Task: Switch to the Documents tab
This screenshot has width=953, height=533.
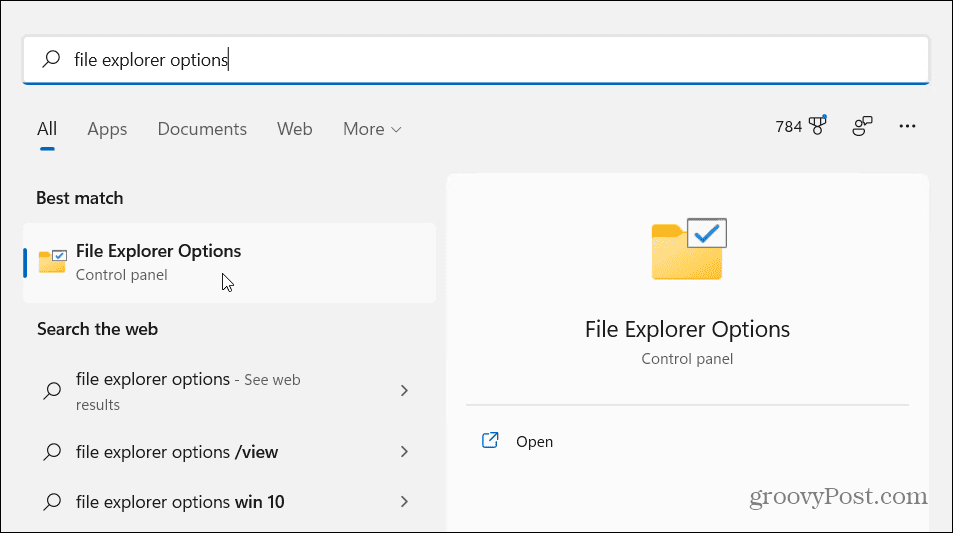Action: click(202, 129)
